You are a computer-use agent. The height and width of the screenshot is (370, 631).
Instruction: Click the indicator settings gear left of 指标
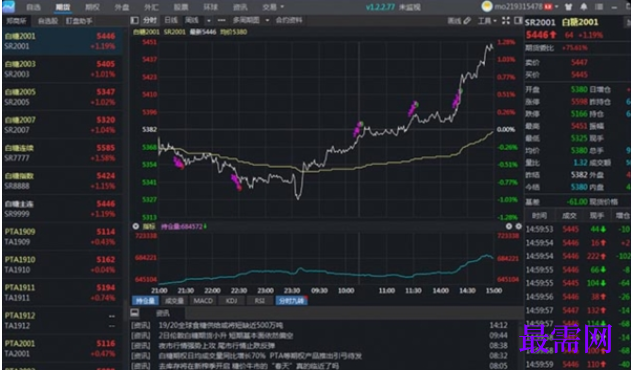(136, 227)
